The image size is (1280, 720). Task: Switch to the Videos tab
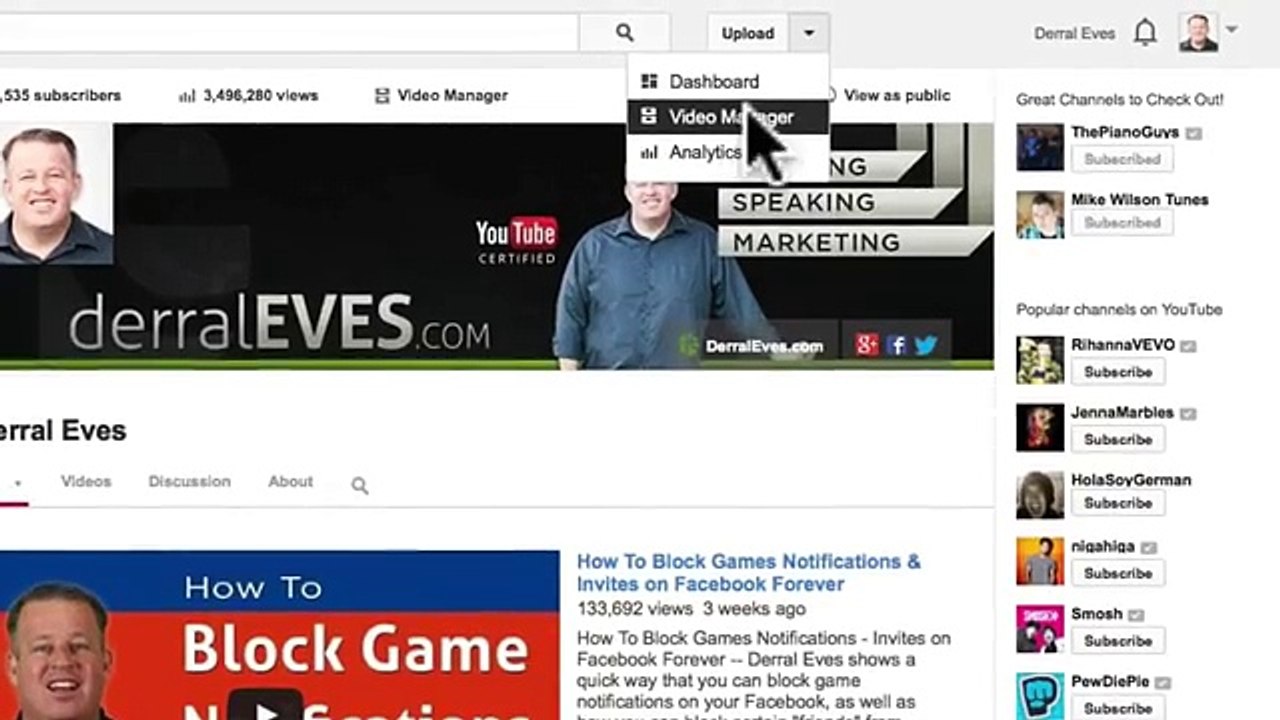tap(86, 481)
